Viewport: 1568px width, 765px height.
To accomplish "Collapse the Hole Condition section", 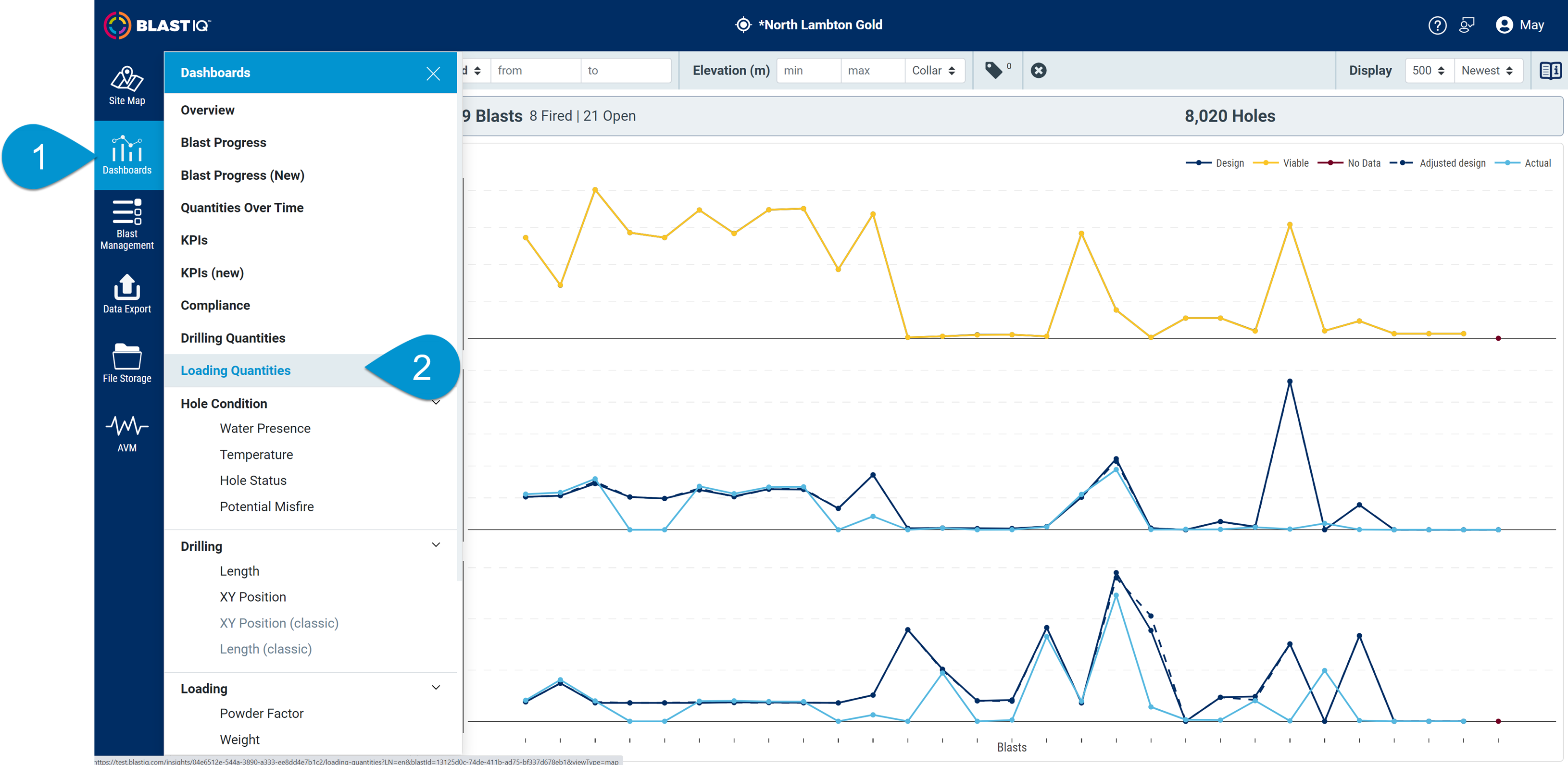I will pos(436,403).
